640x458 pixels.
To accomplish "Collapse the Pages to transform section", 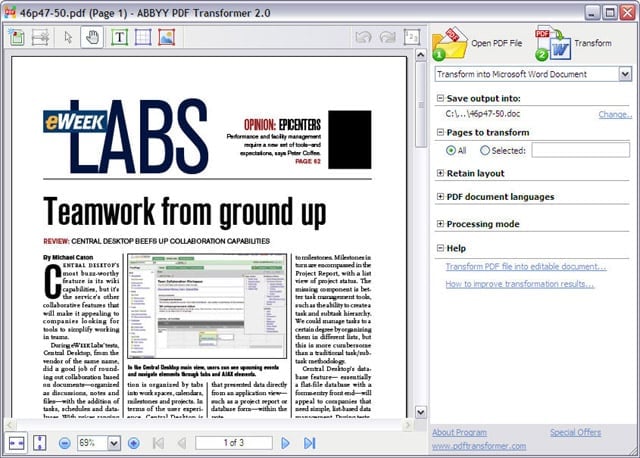I will 440,132.
